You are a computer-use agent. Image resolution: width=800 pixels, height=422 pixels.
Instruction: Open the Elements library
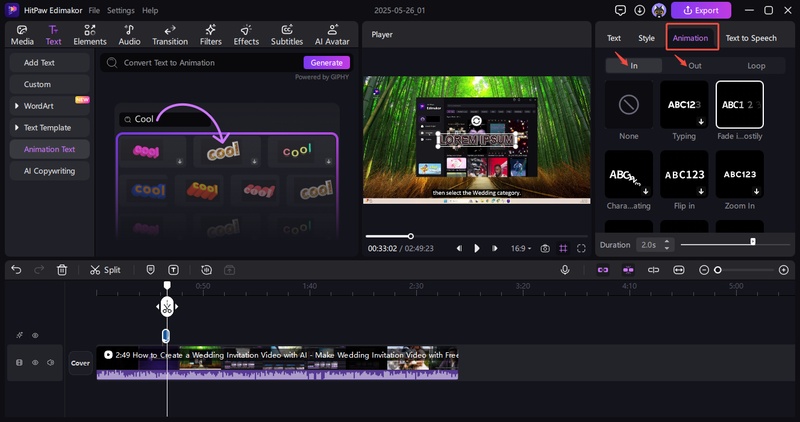pos(90,35)
